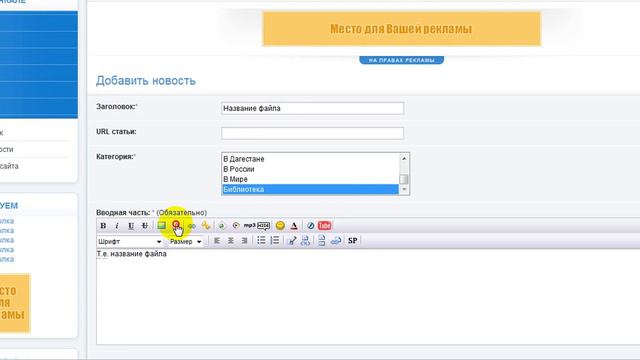Open the smiley emoticon picker

280,225
